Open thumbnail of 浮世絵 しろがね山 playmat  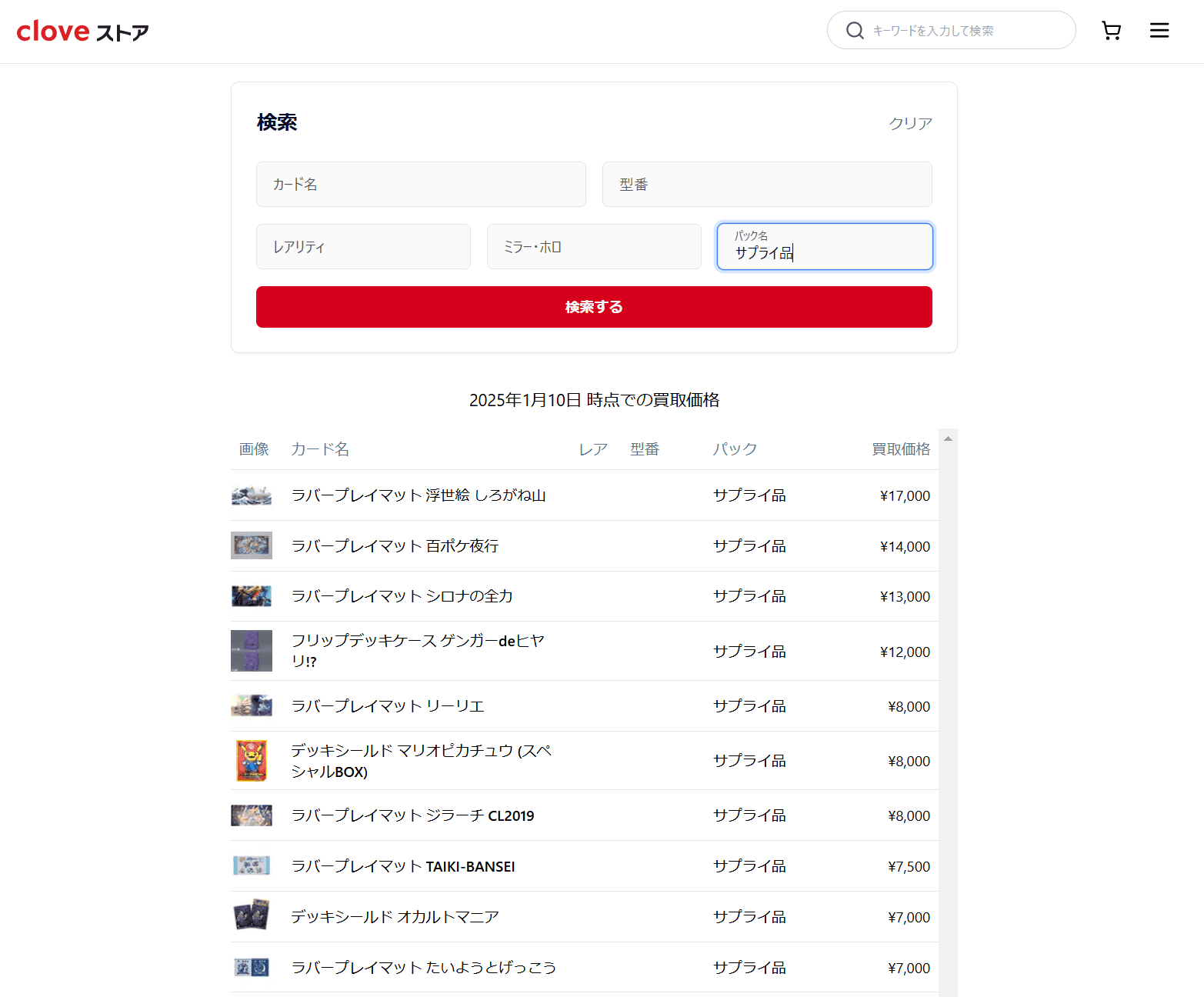click(x=252, y=495)
